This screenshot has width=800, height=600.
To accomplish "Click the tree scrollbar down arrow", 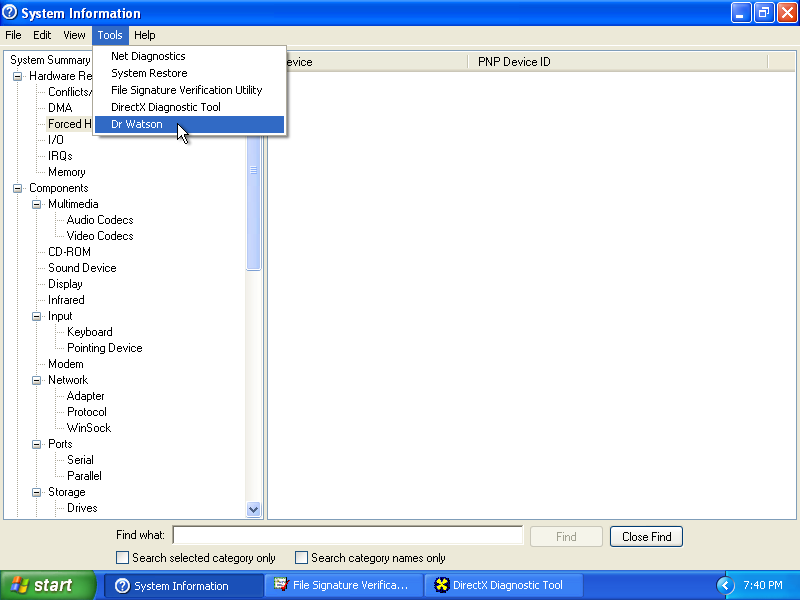I will [x=253, y=509].
